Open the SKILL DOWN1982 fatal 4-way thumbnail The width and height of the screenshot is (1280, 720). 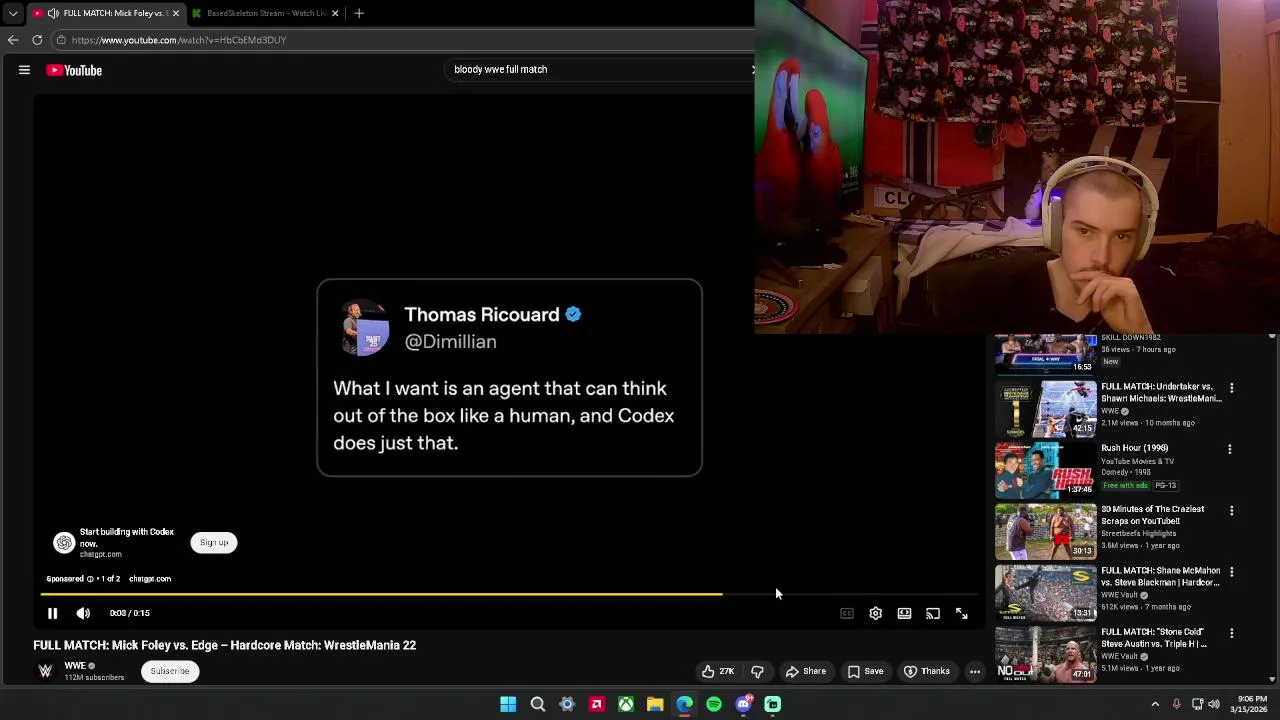point(1046,354)
